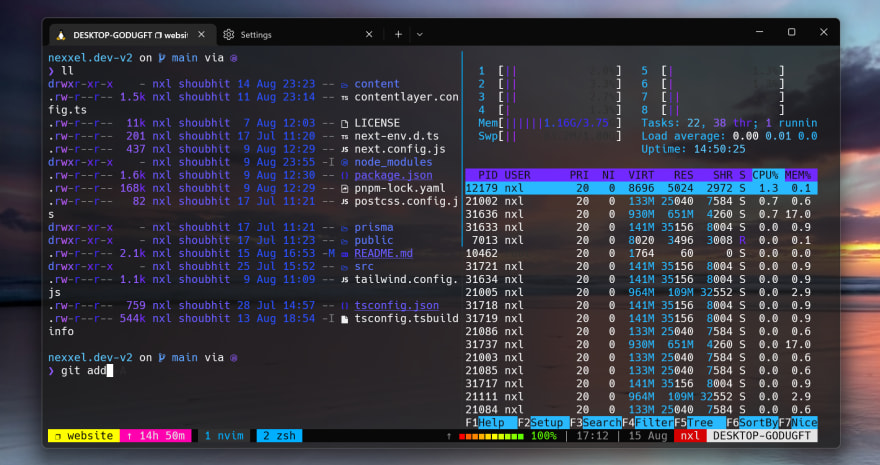Open the new tab dropdown chevron

pos(419,34)
